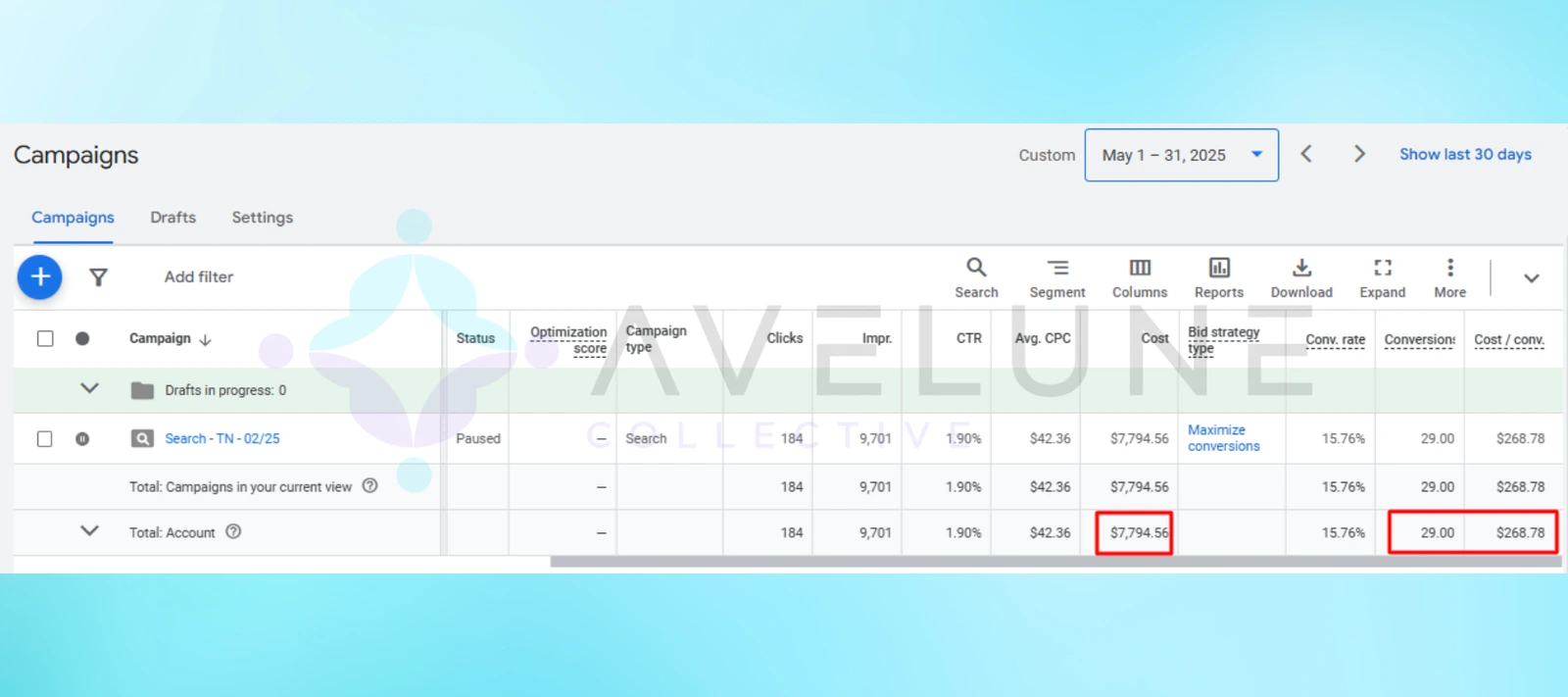Click the $7,794.56 cost in Total: Account row
1568x697 pixels.
[x=1139, y=533]
